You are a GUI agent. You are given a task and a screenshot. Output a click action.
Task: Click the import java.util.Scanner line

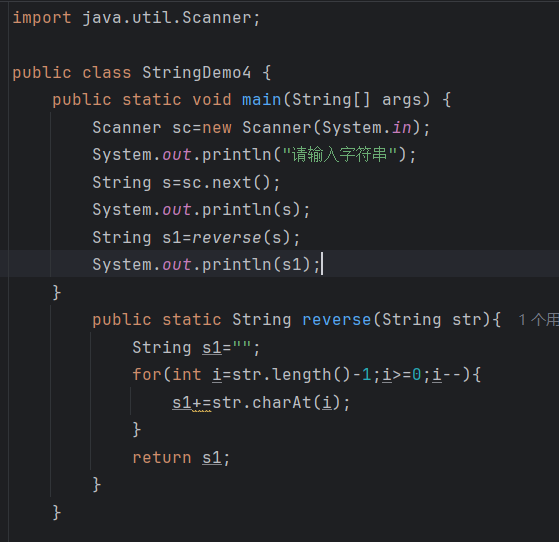pyautogui.click(x=137, y=18)
